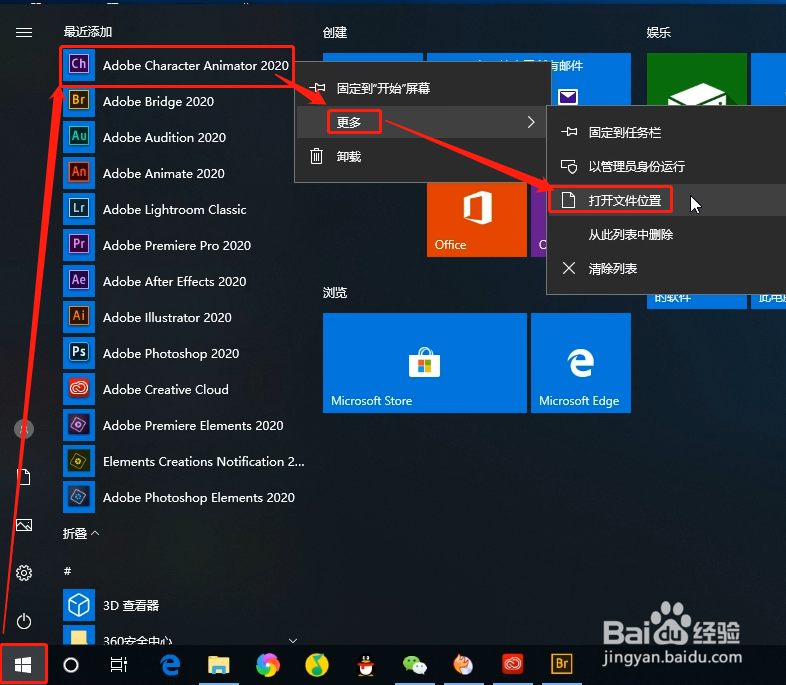Open the colorful pinwheel browser on taskbar

click(268, 665)
